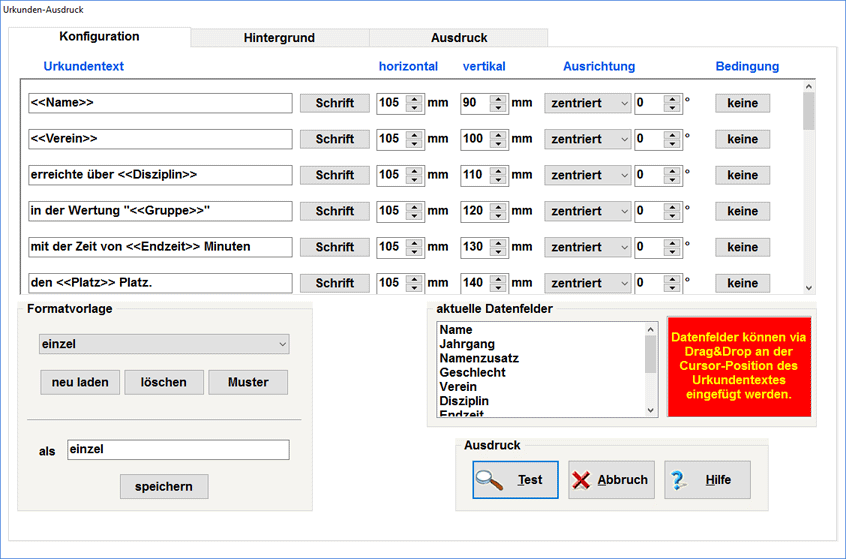This screenshot has width=846, height=559.
Task: Select Geschlecht in aktuelle Datenfelder list
Action: [x=472, y=372]
